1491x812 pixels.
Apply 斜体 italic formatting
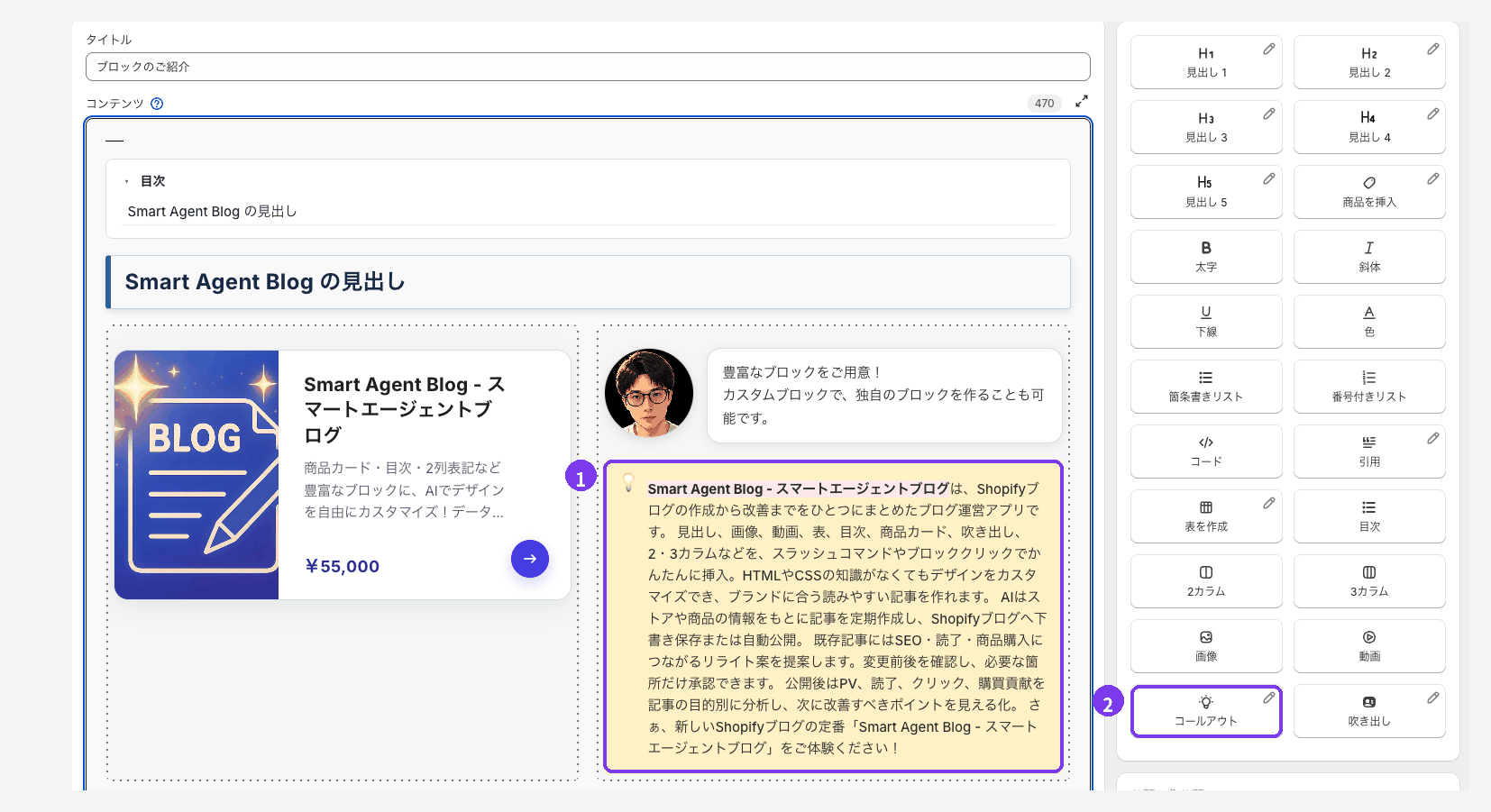(1369, 257)
